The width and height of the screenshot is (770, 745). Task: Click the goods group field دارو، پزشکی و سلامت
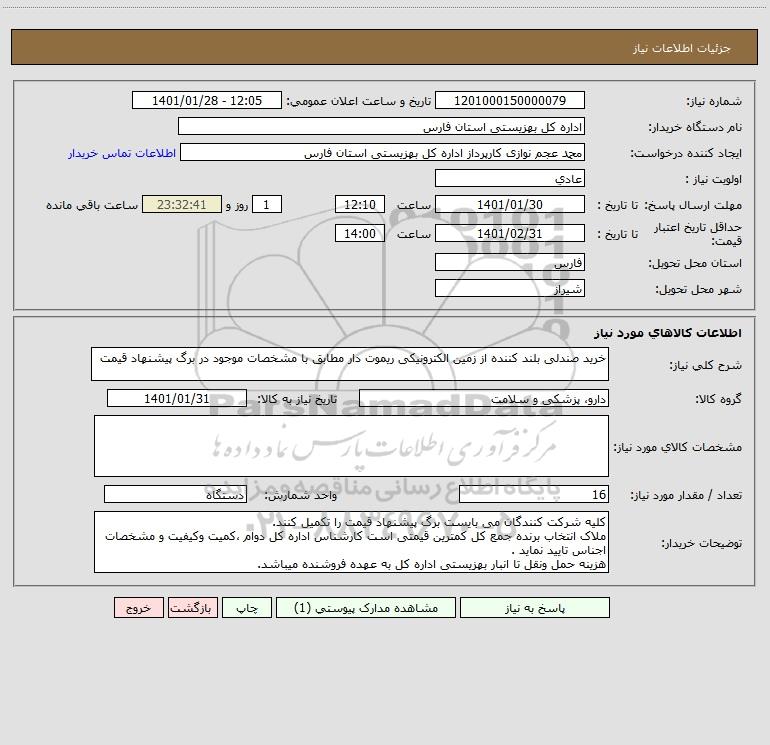point(484,398)
